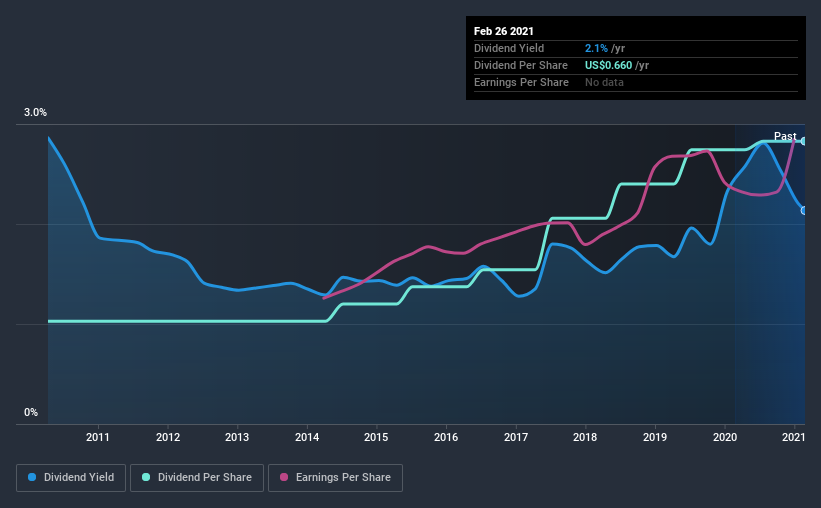
Task: Click the blue Dividend Yield legend dot
Action: click(32, 477)
